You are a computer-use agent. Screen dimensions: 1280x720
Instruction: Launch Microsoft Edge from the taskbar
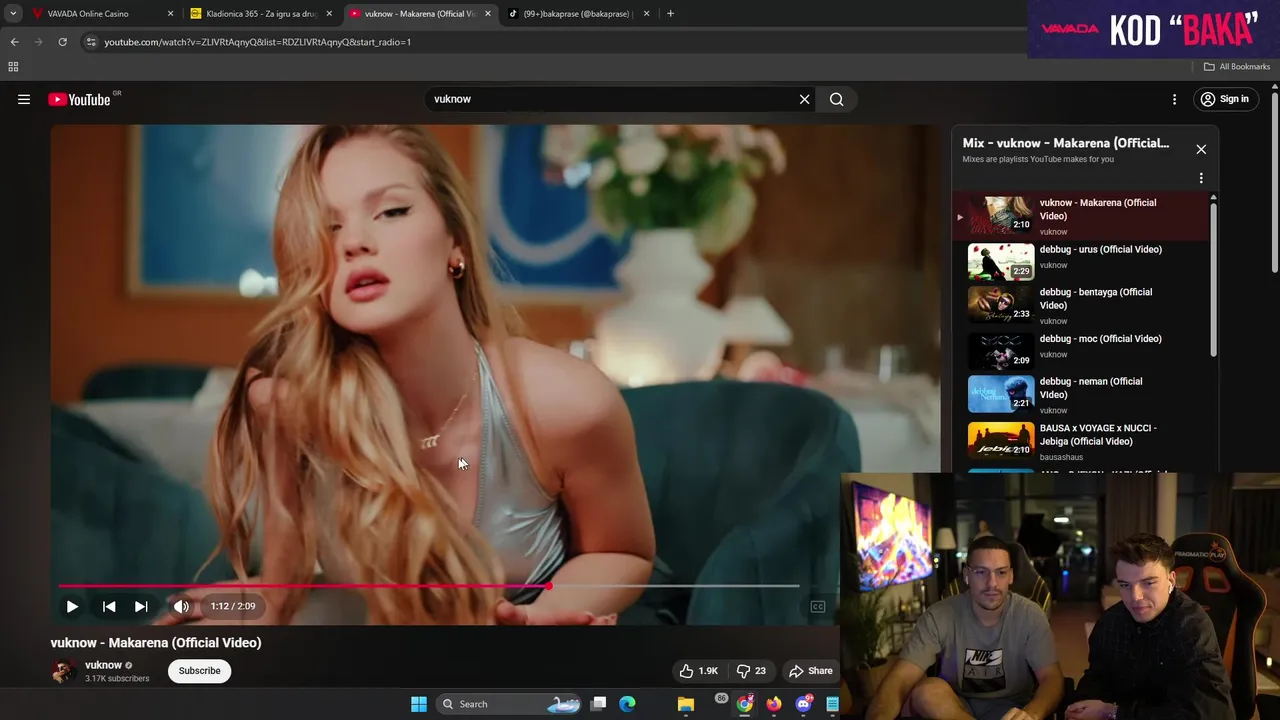pyautogui.click(x=627, y=704)
